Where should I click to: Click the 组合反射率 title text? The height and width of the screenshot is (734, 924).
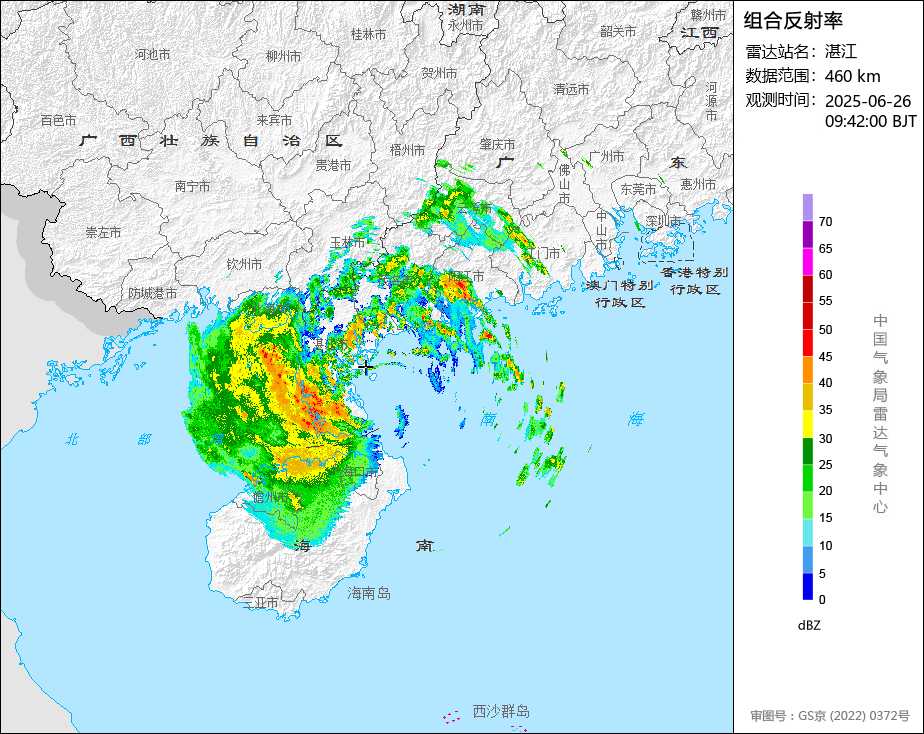point(794,21)
